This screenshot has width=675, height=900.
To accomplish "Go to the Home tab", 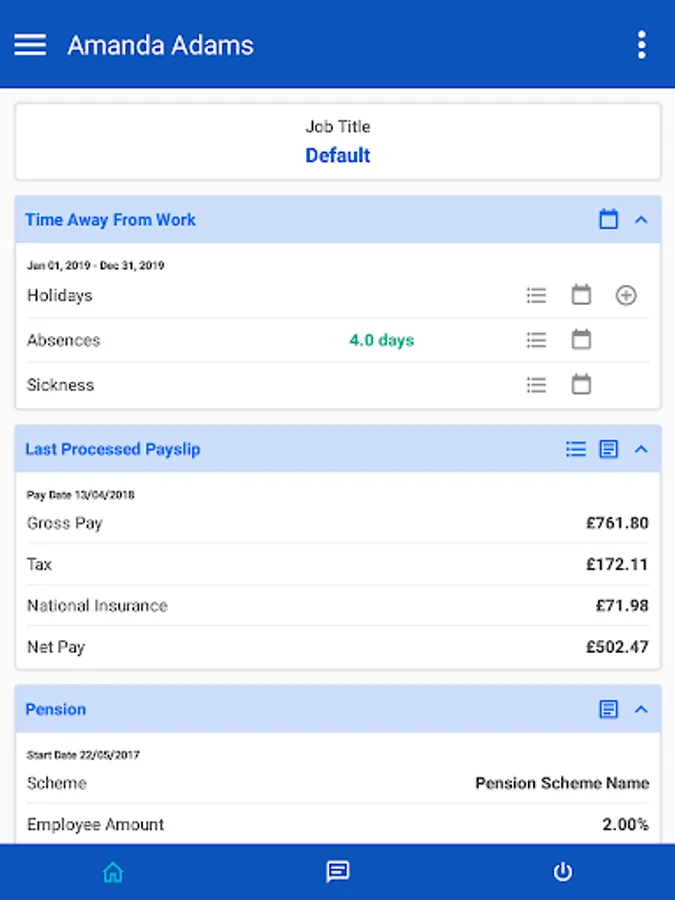I will point(113,872).
